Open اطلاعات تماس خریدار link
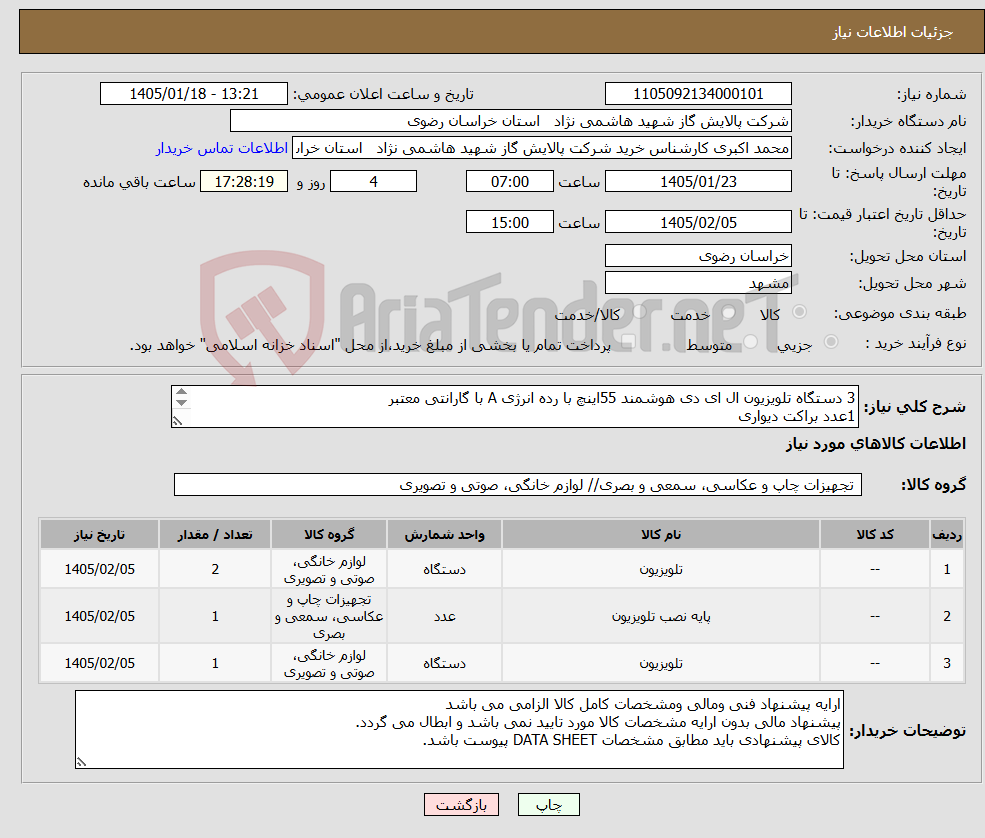The width and height of the screenshot is (985, 838). (x=222, y=148)
